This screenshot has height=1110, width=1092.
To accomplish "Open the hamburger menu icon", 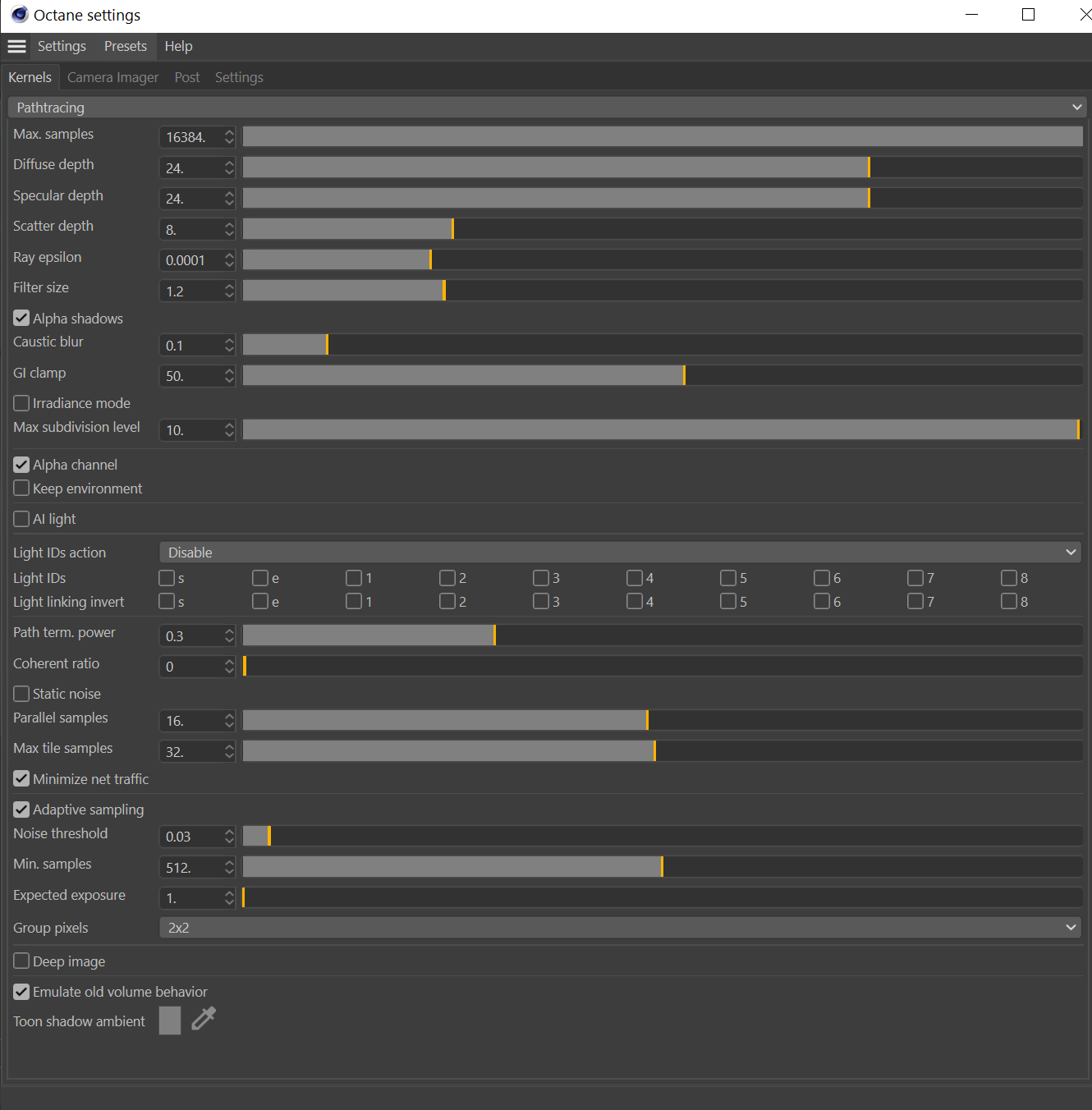I will pyautogui.click(x=17, y=46).
